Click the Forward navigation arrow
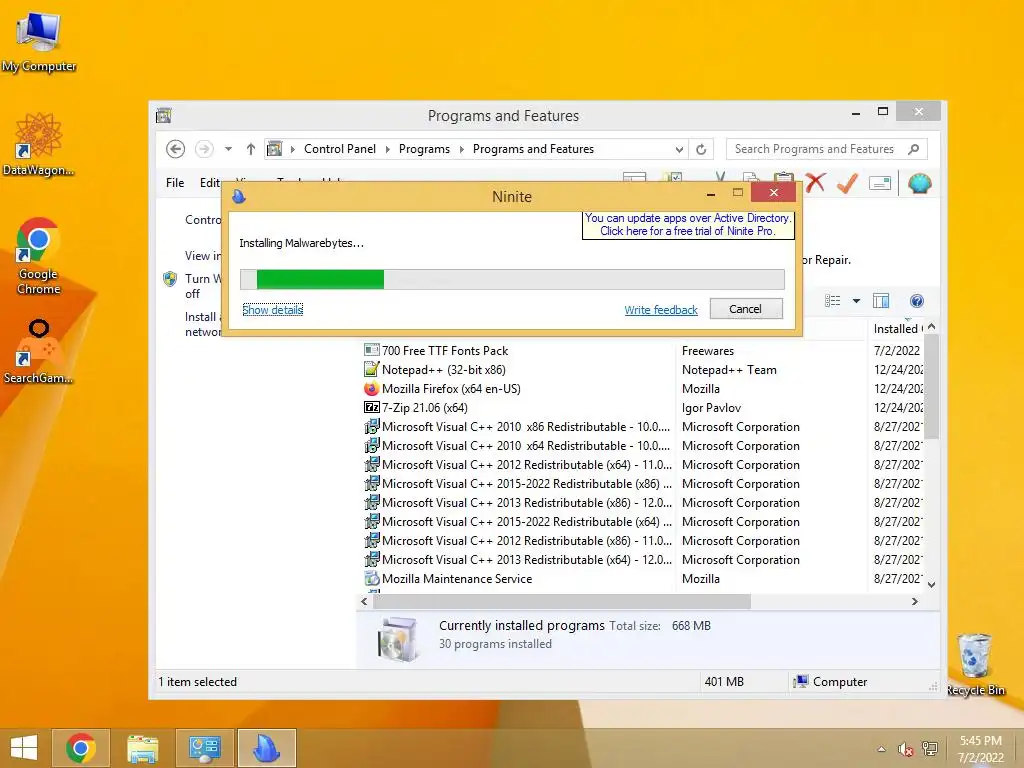Image resolution: width=1024 pixels, height=768 pixels. [x=204, y=149]
